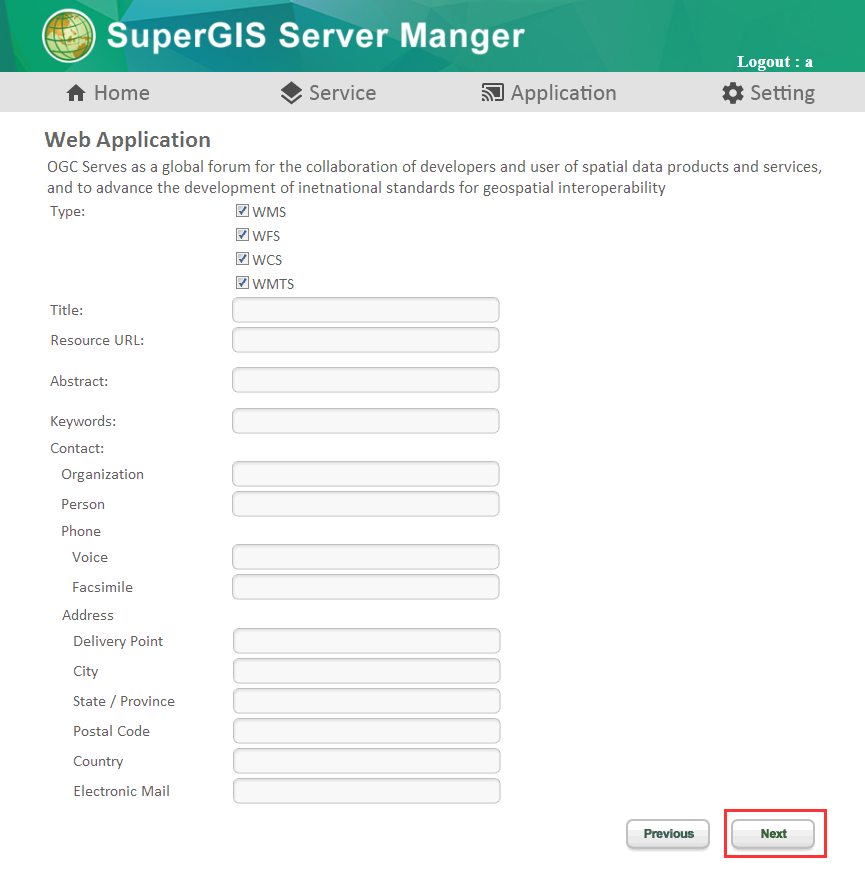Open the Home menu

click(108, 93)
